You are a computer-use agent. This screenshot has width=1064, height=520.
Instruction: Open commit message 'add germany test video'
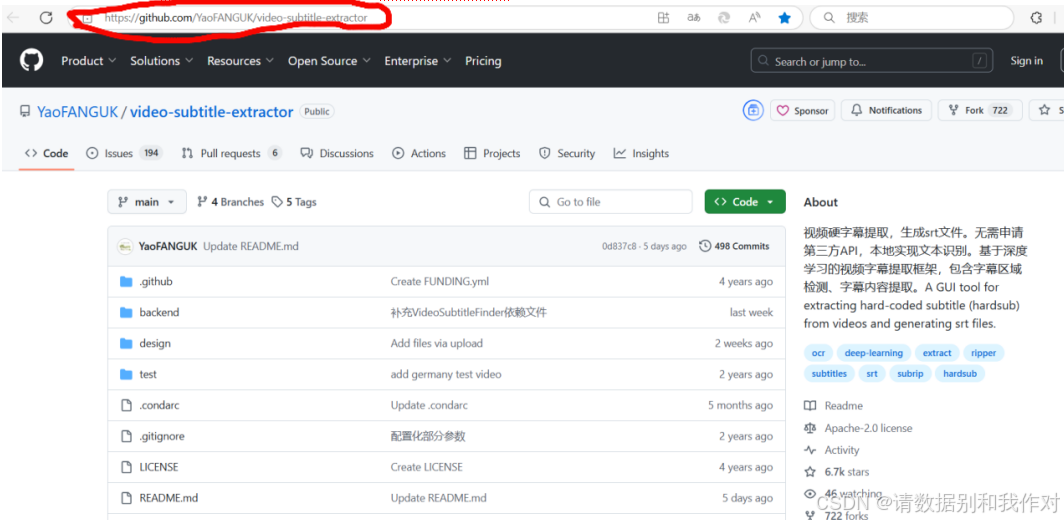(446, 375)
